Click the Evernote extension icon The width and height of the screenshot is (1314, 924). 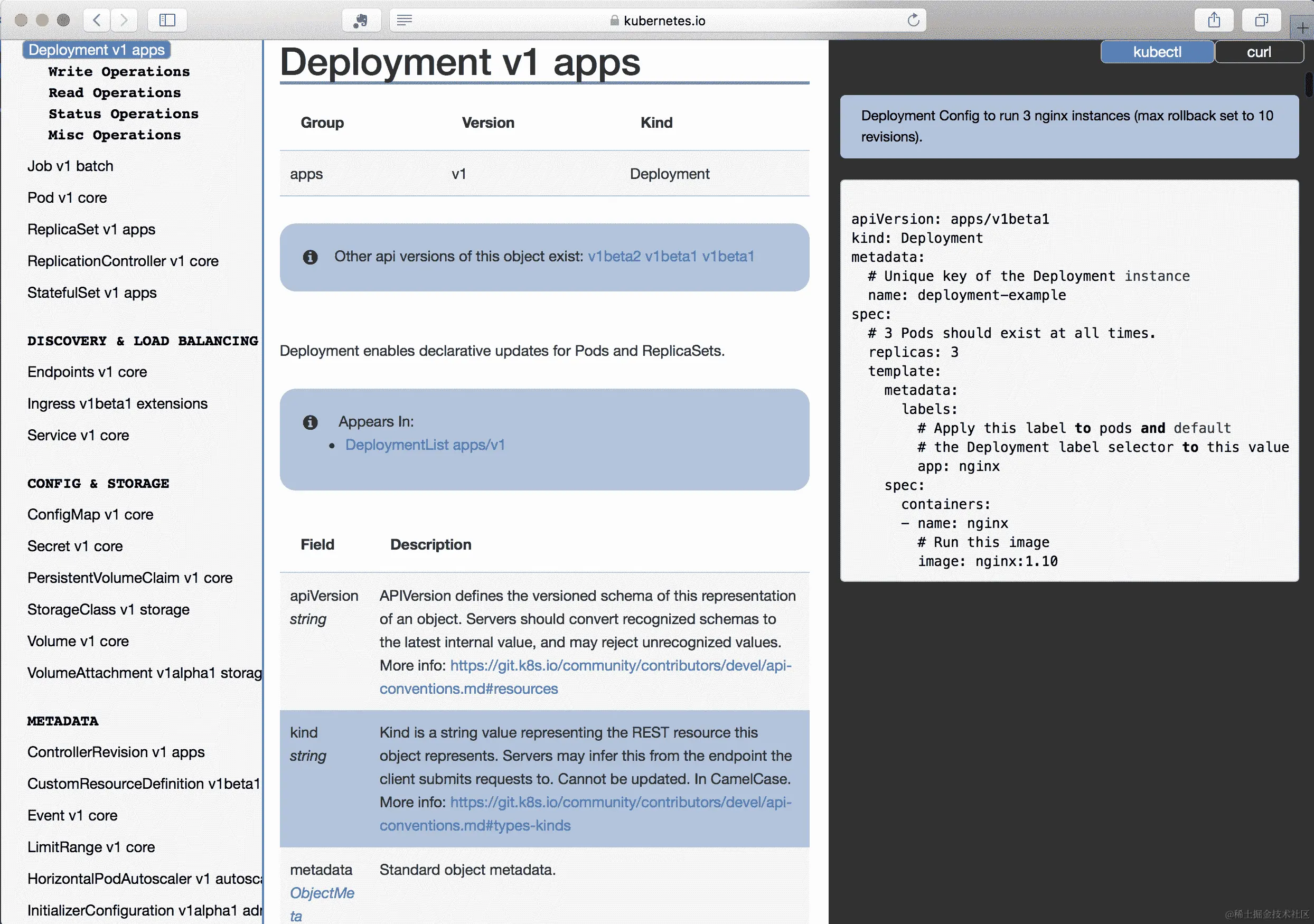coord(361,21)
